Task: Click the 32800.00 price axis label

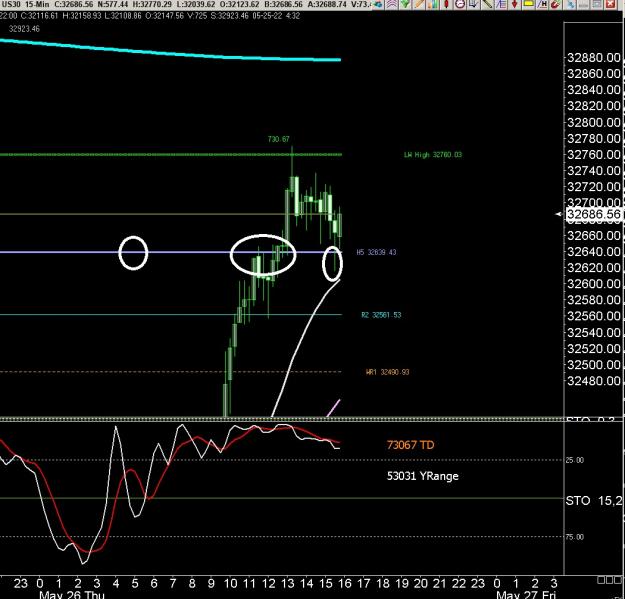Action: [594, 122]
